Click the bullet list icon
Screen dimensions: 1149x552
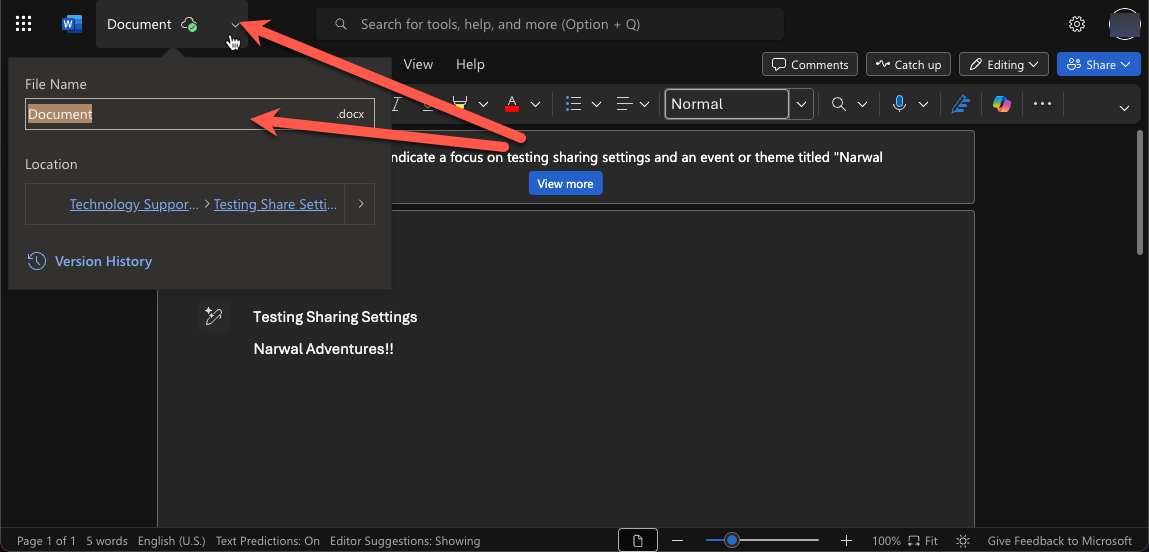coord(573,104)
